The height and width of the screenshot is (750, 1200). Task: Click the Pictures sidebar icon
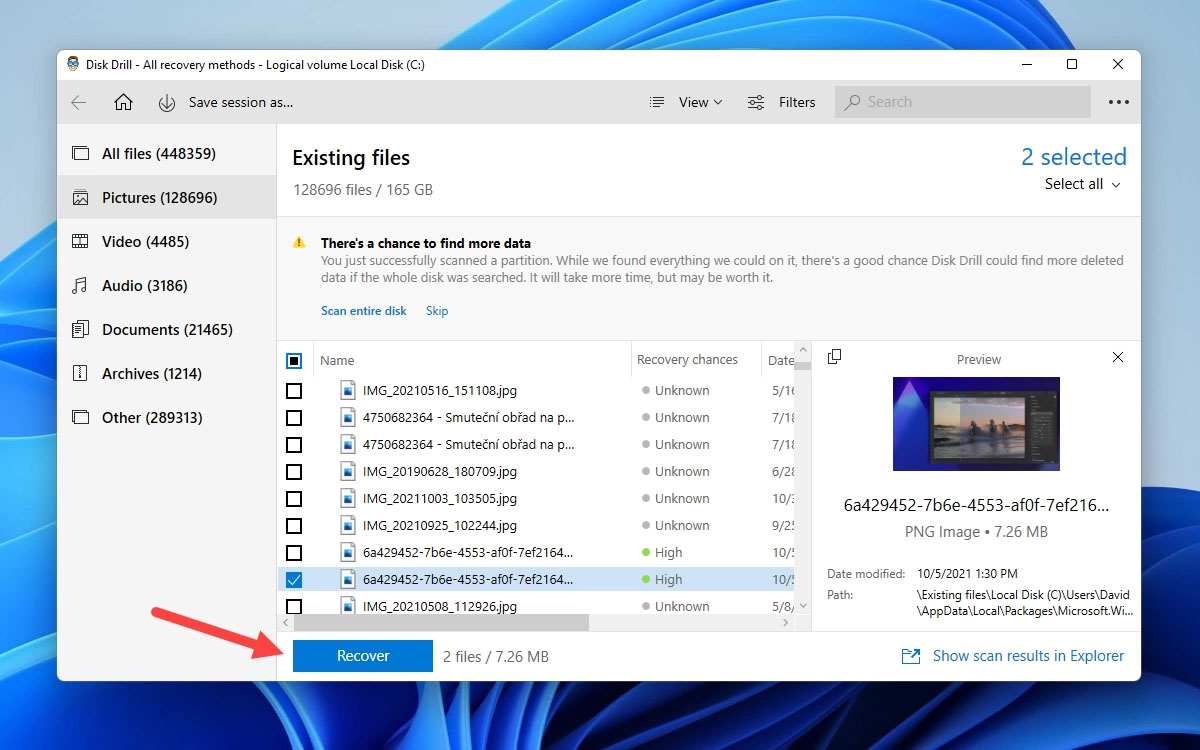coord(80,198)
